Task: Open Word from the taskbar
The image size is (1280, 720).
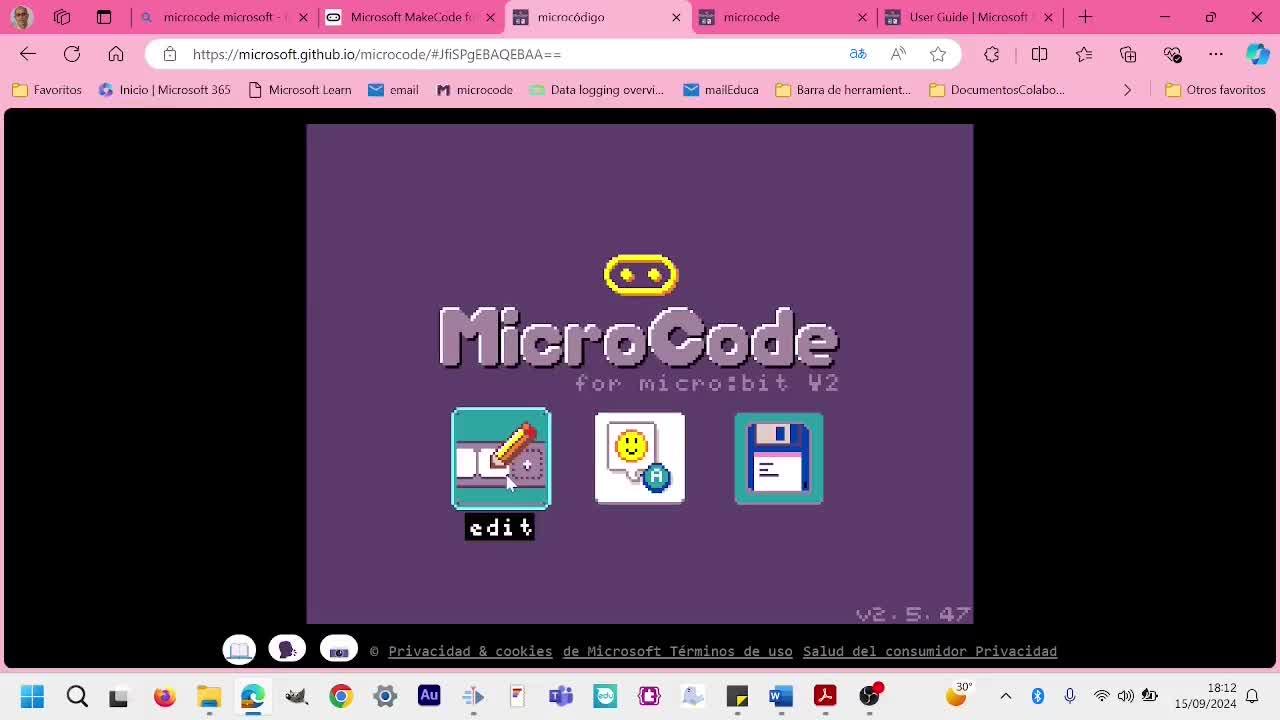Action: point(781,696)
